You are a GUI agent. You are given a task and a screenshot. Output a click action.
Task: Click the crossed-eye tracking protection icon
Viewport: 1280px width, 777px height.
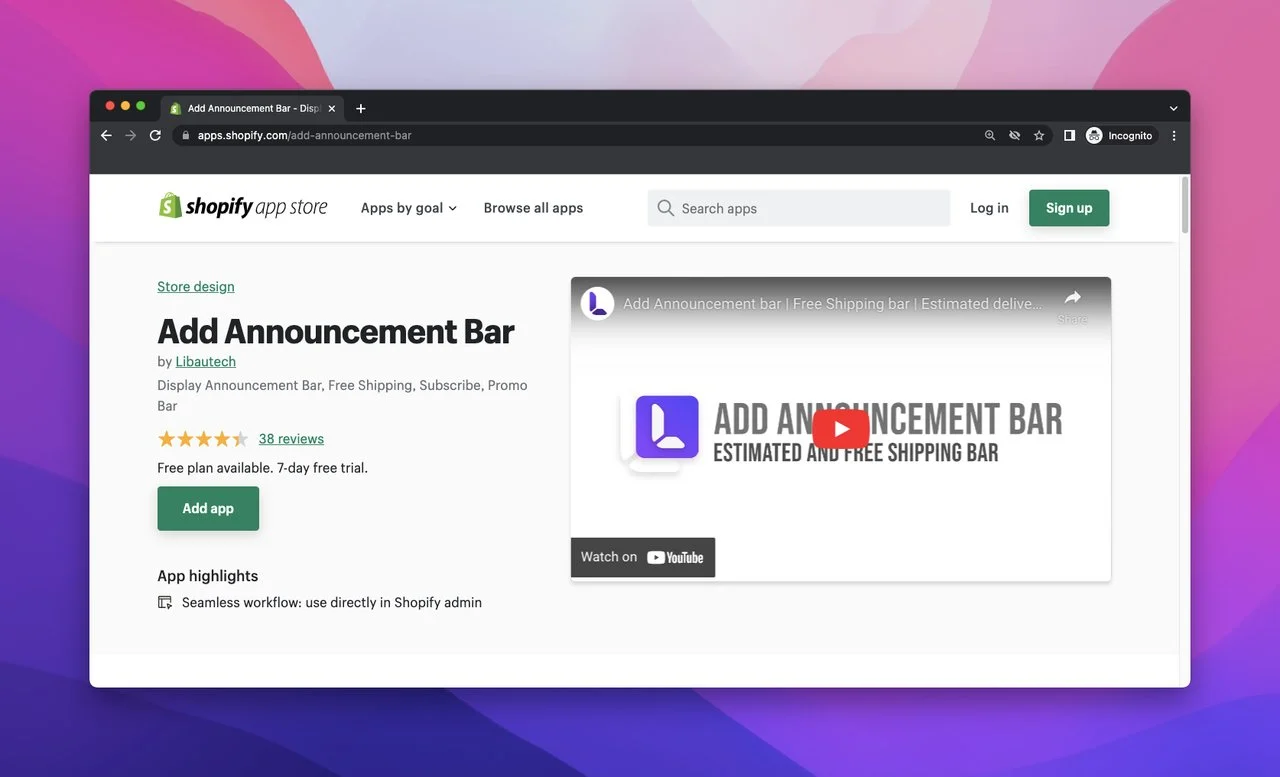[1015, 136]
